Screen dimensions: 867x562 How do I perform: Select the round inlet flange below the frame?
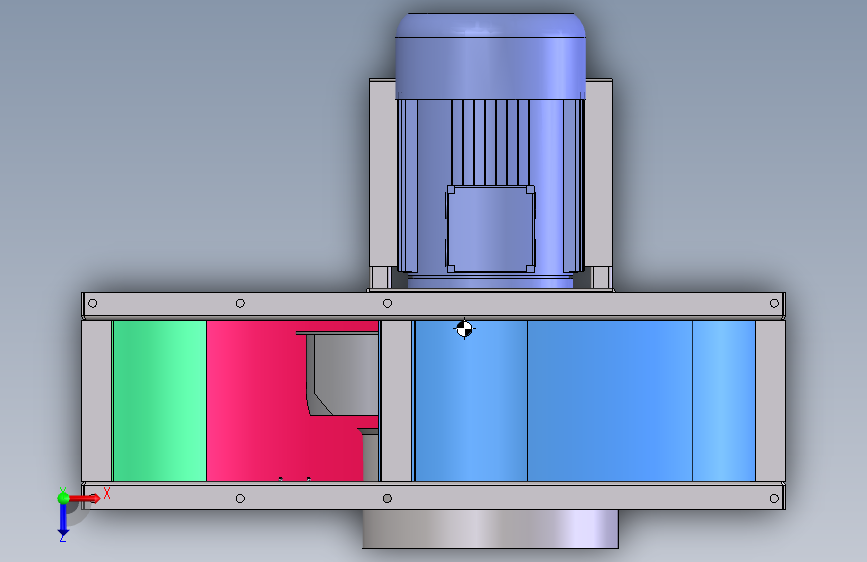click(x=490, y=529)
